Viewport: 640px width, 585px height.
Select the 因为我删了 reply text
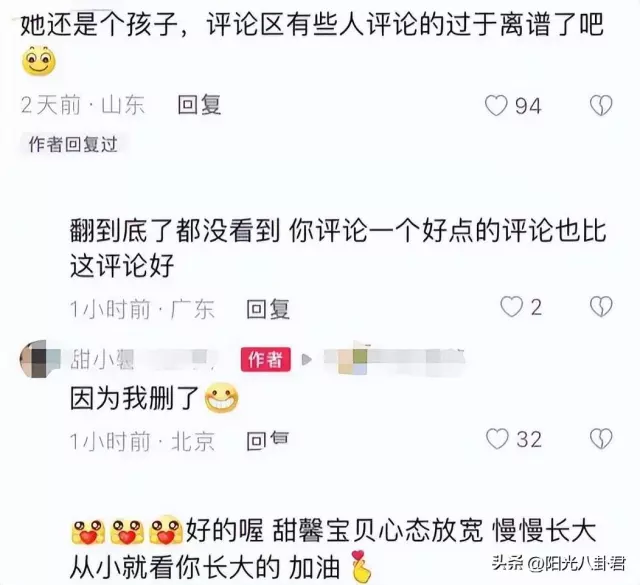coord(134,398)
